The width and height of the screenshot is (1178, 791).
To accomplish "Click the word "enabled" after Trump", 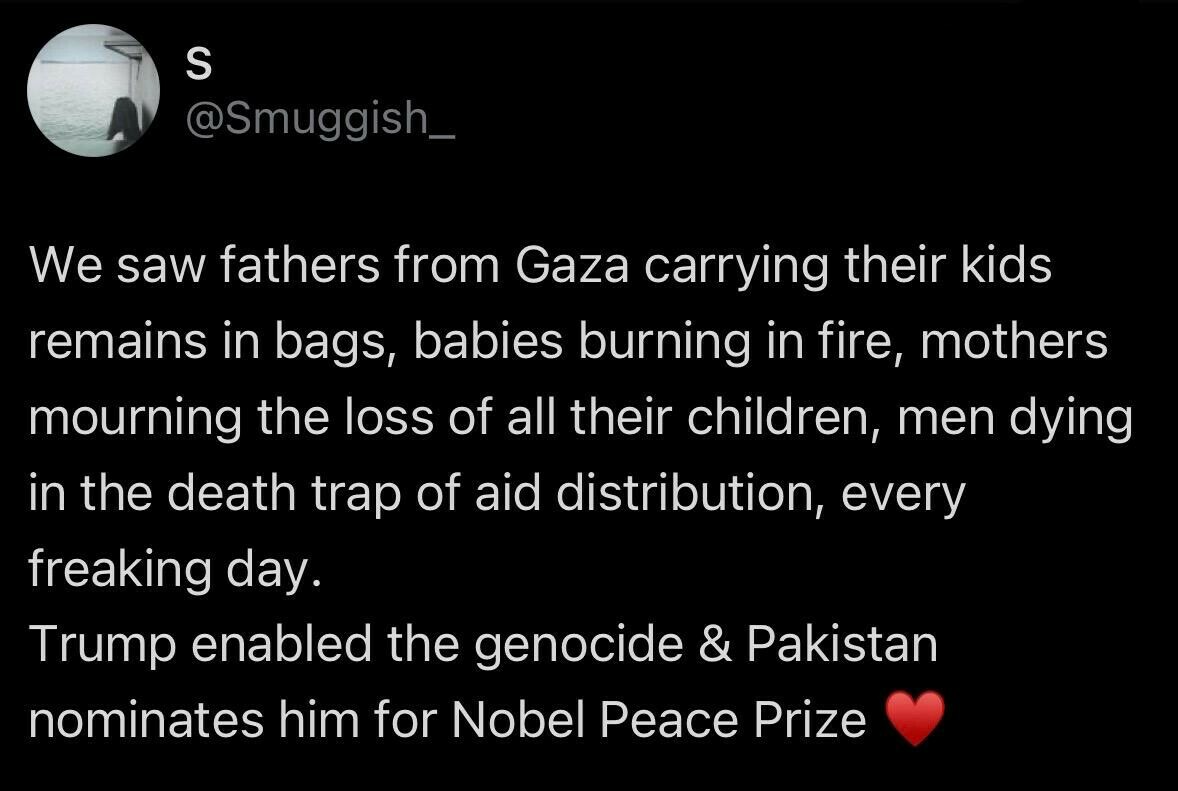I will pos(282,644).
